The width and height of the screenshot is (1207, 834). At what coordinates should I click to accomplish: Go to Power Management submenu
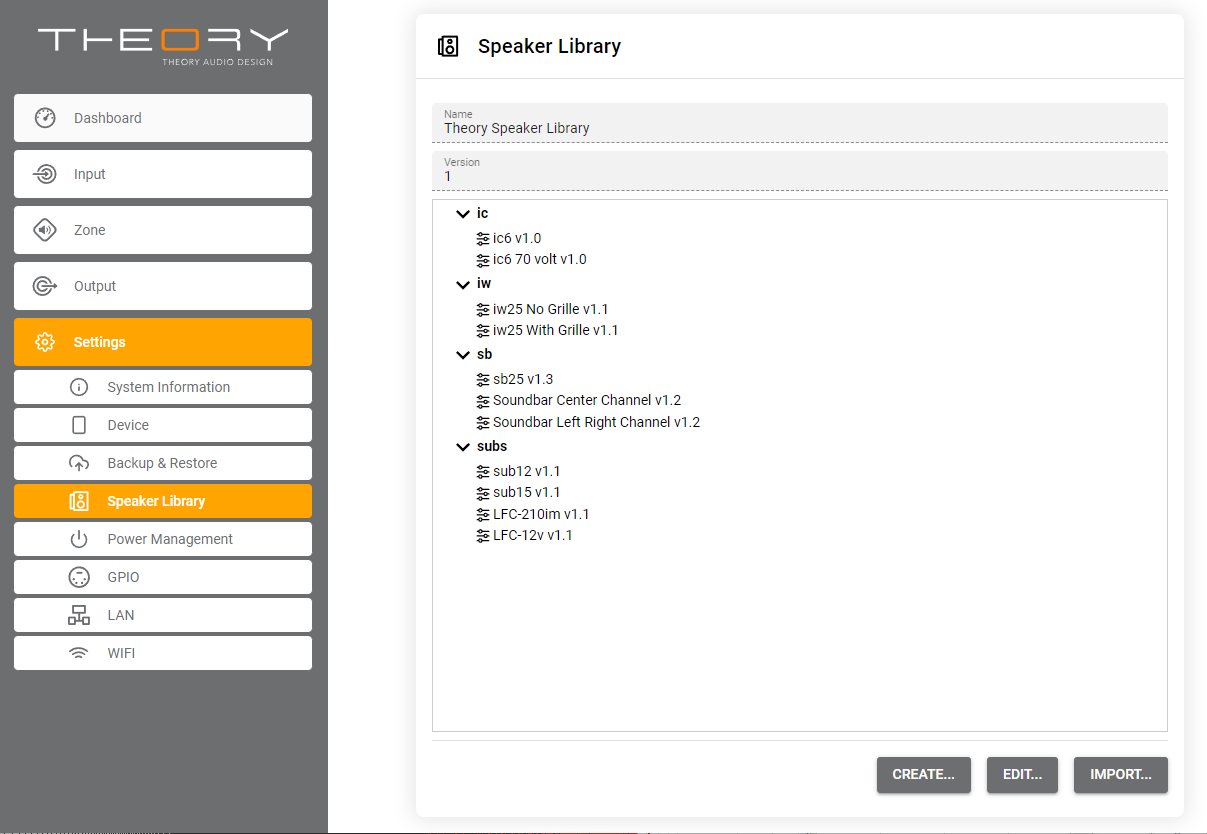(163, 539)
